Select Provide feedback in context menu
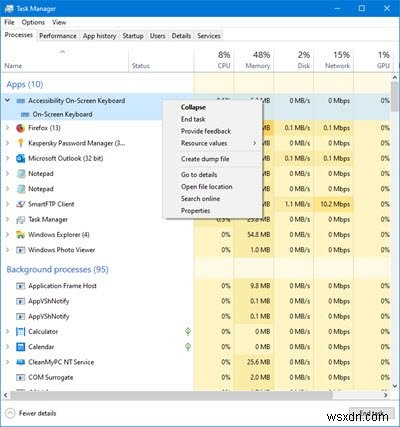 [x=213, y=131]
